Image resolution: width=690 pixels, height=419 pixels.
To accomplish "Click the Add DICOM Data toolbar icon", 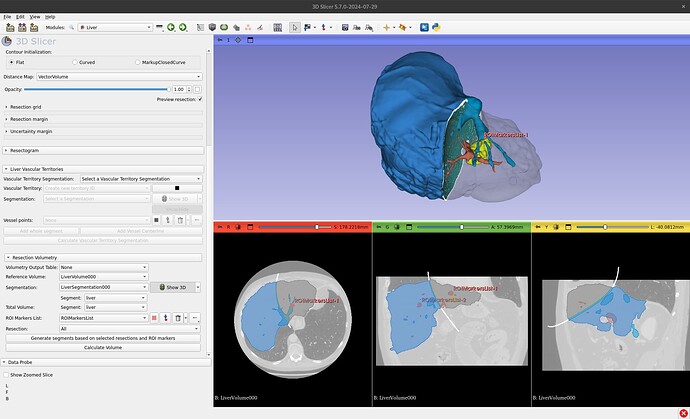I will point(22,27).
